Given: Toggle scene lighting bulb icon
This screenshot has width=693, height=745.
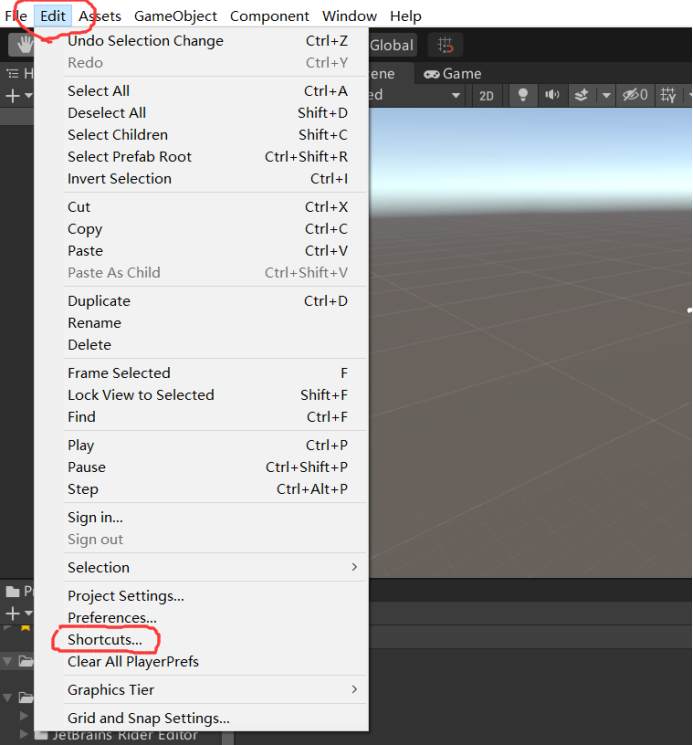Looking at the screenshot, I should click(x=523, y=95).
